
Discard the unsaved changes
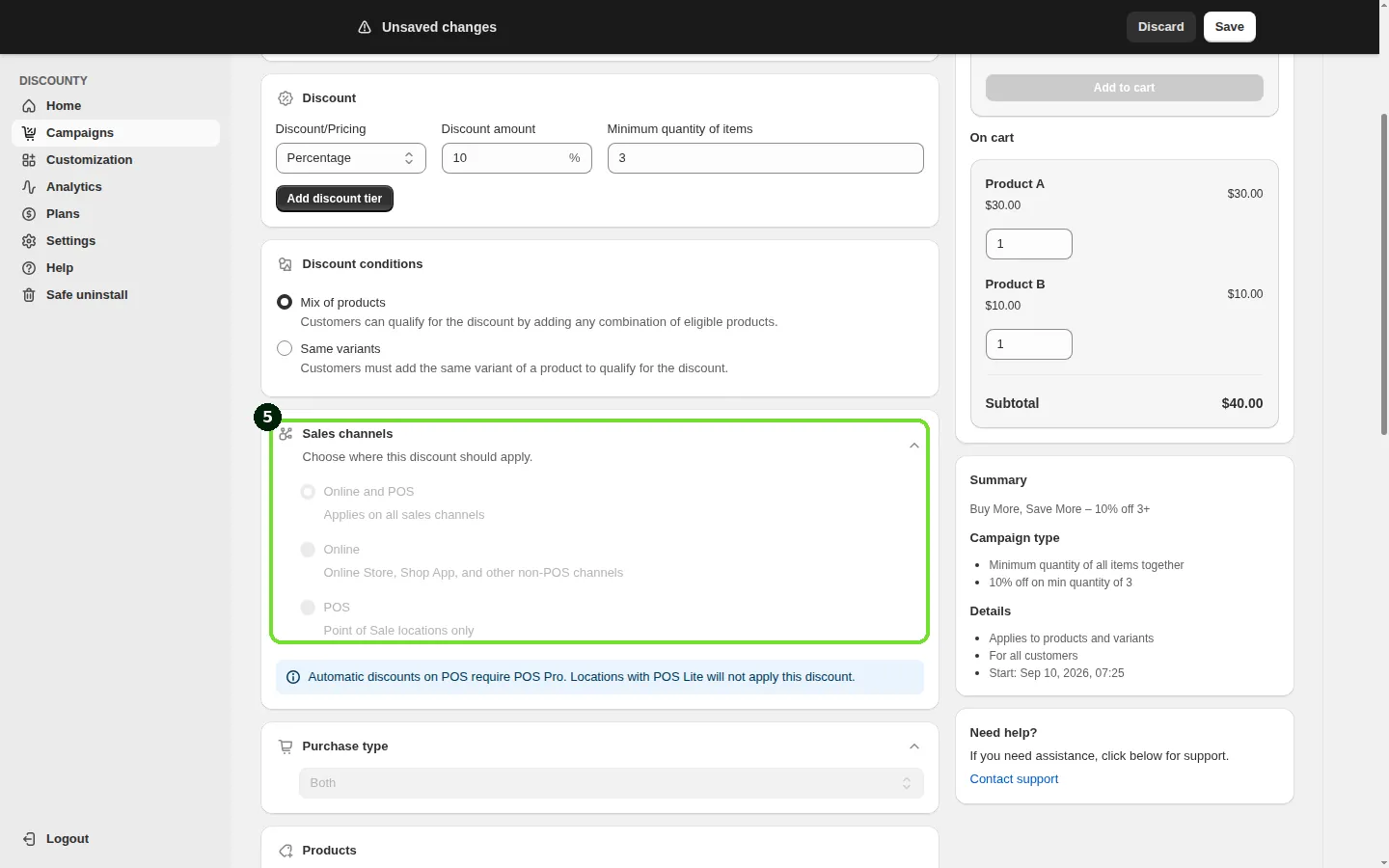point(1161,27)
